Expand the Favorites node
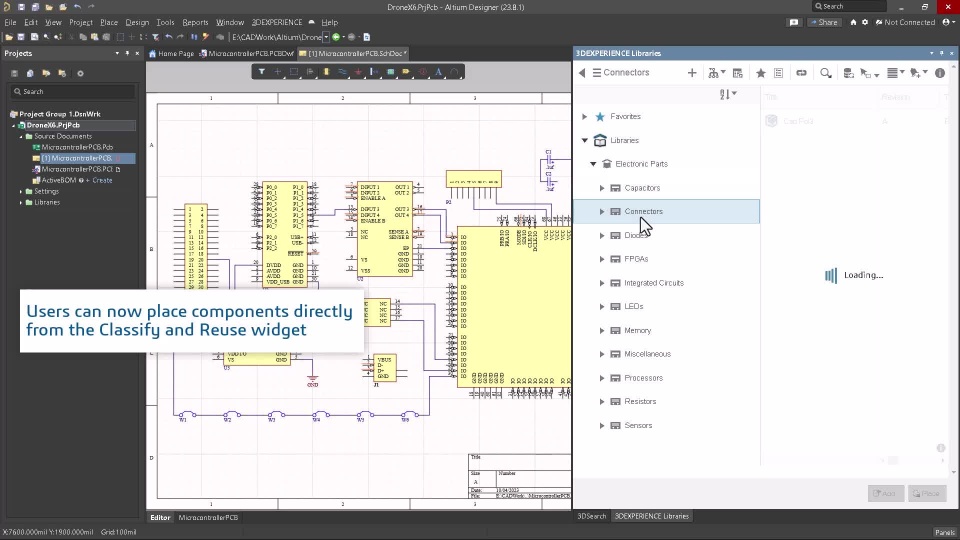The height and width of the screenshot is (540, 960). [x=584, y=116]
